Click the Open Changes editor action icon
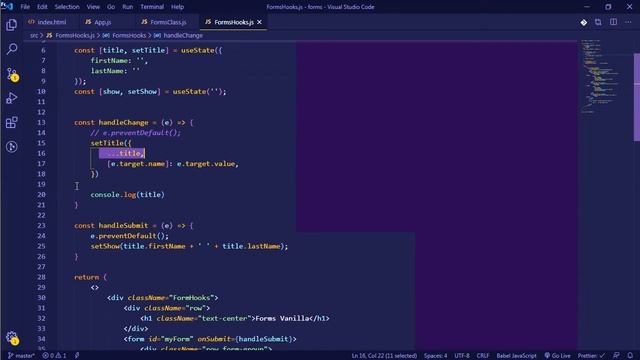This screenshot has height=360, width=640. coord(598,22)
